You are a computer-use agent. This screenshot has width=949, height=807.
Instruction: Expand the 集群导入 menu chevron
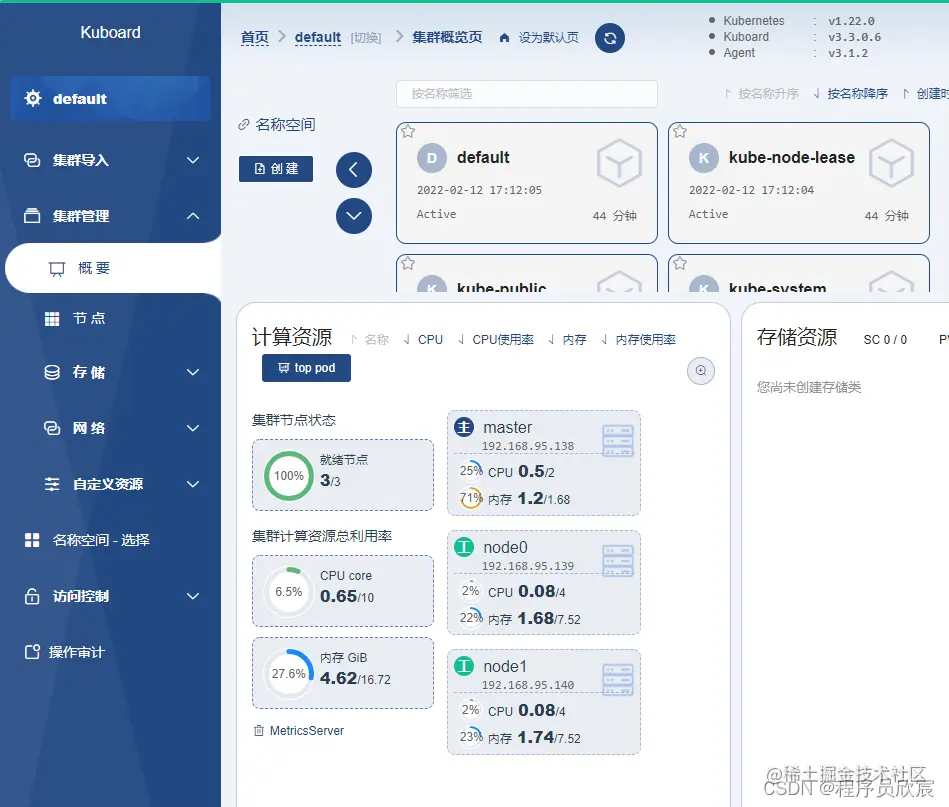click(x=193, y=160)
